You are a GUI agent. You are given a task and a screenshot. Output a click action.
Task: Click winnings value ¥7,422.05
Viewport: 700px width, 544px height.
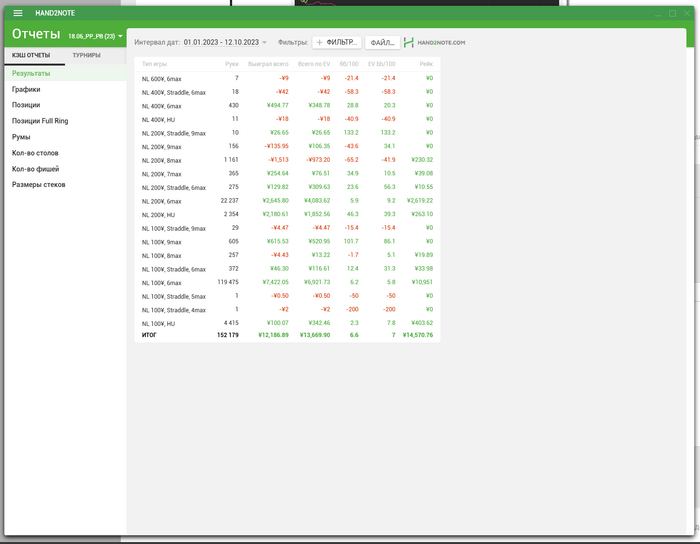click(x=275, y=282)
